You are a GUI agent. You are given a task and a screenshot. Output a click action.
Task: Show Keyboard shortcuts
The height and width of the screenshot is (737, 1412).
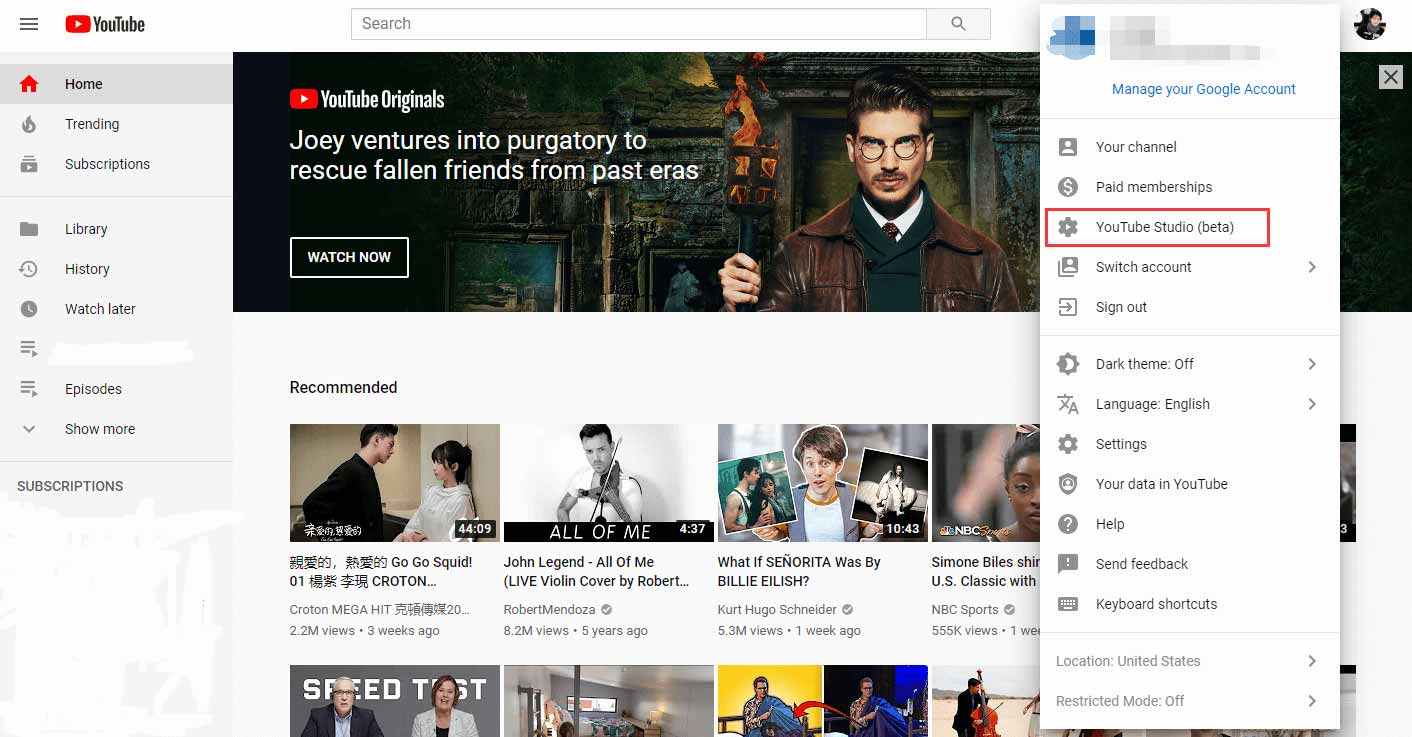click(x=1190, y=604)
